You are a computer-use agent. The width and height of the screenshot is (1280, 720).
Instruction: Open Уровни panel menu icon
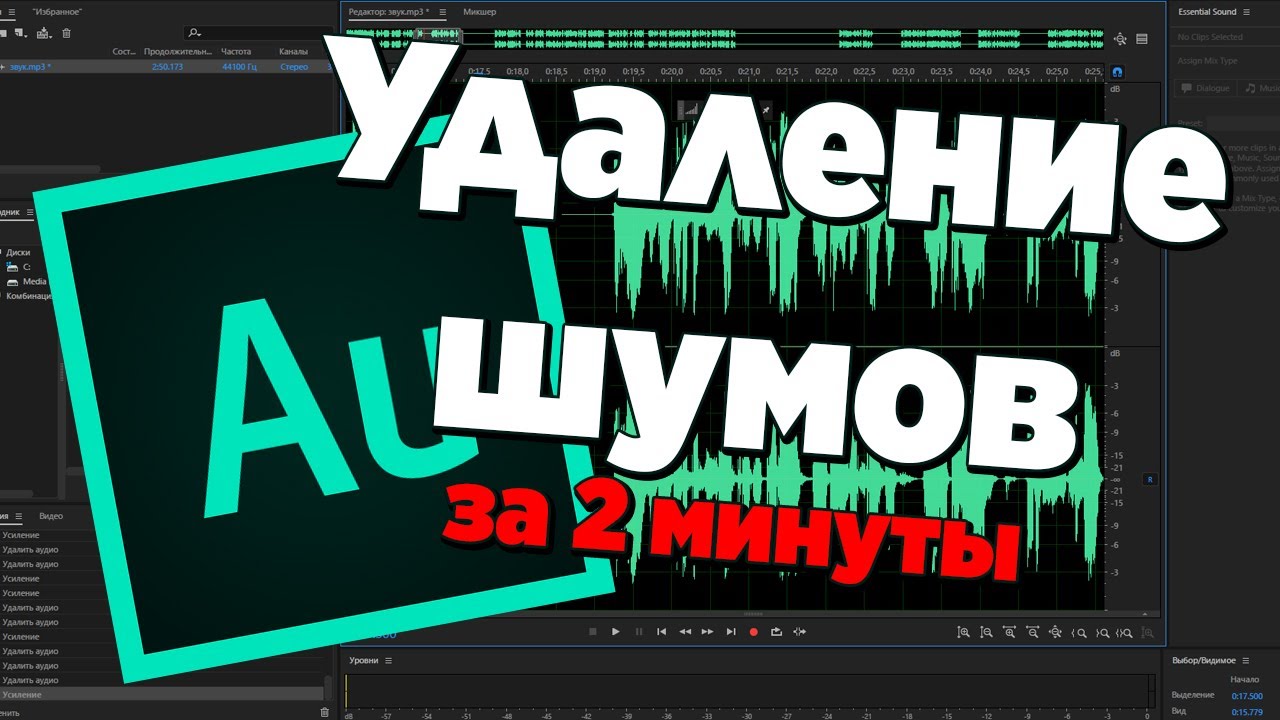[389, 661]
